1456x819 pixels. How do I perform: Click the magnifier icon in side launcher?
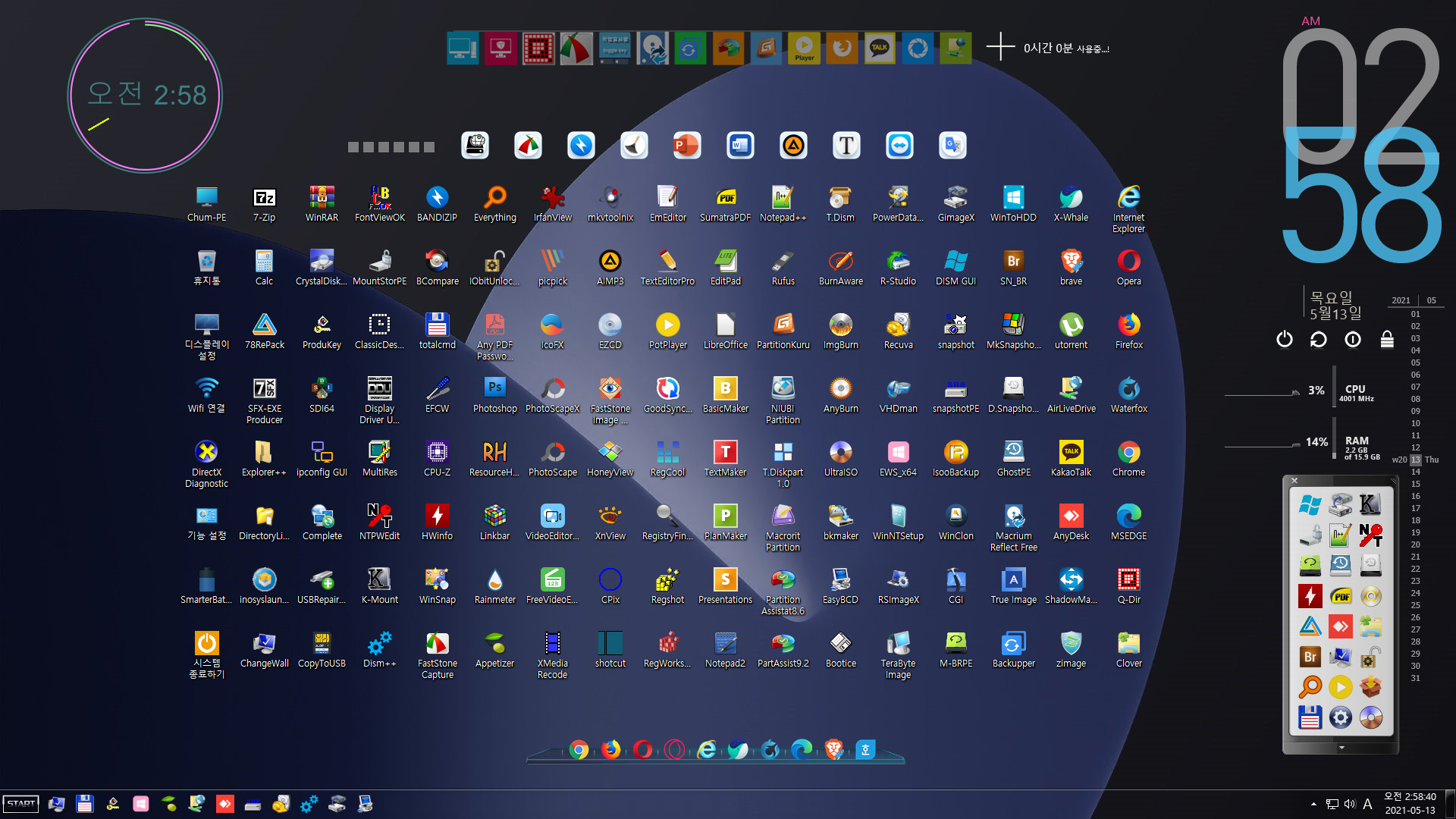tap(1310, 687)
